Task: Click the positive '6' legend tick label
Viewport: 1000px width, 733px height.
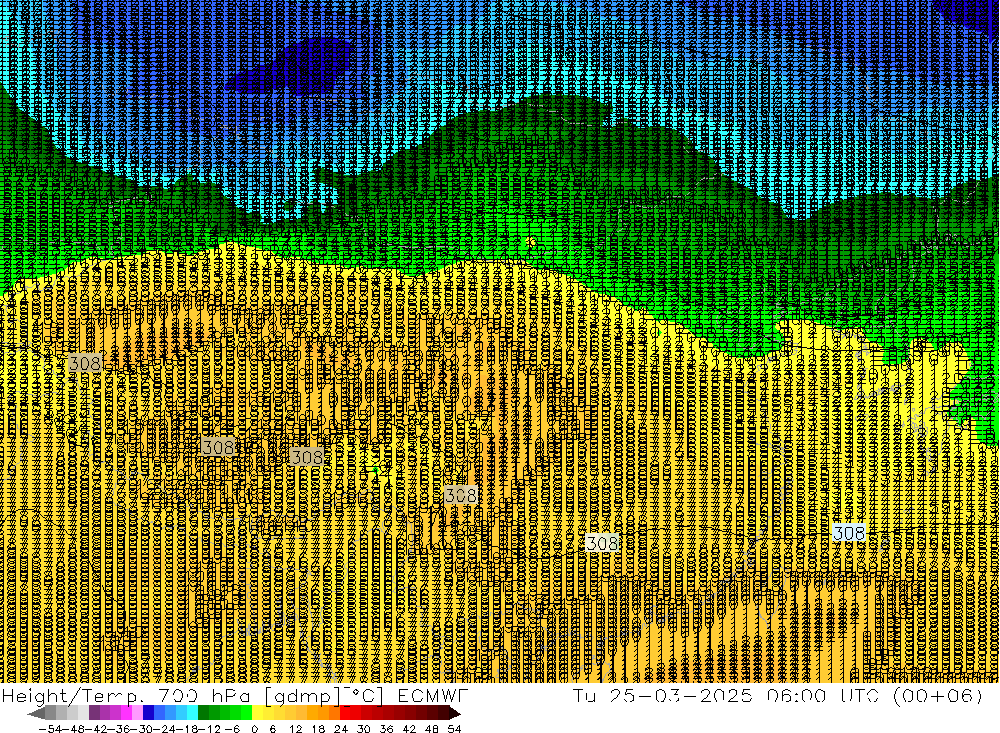Action: coord(272,729)
